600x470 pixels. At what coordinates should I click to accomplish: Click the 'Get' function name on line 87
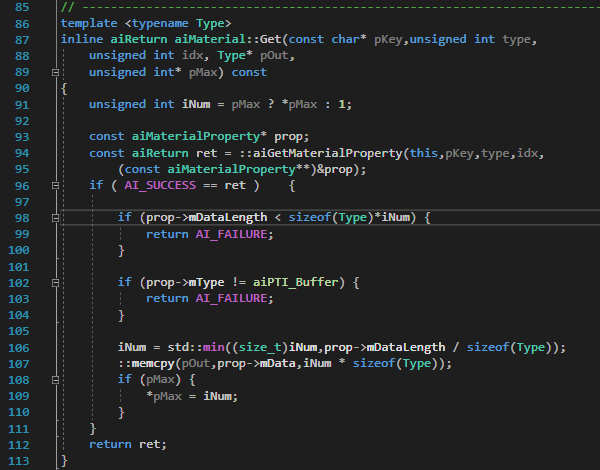tap(271, 39)
